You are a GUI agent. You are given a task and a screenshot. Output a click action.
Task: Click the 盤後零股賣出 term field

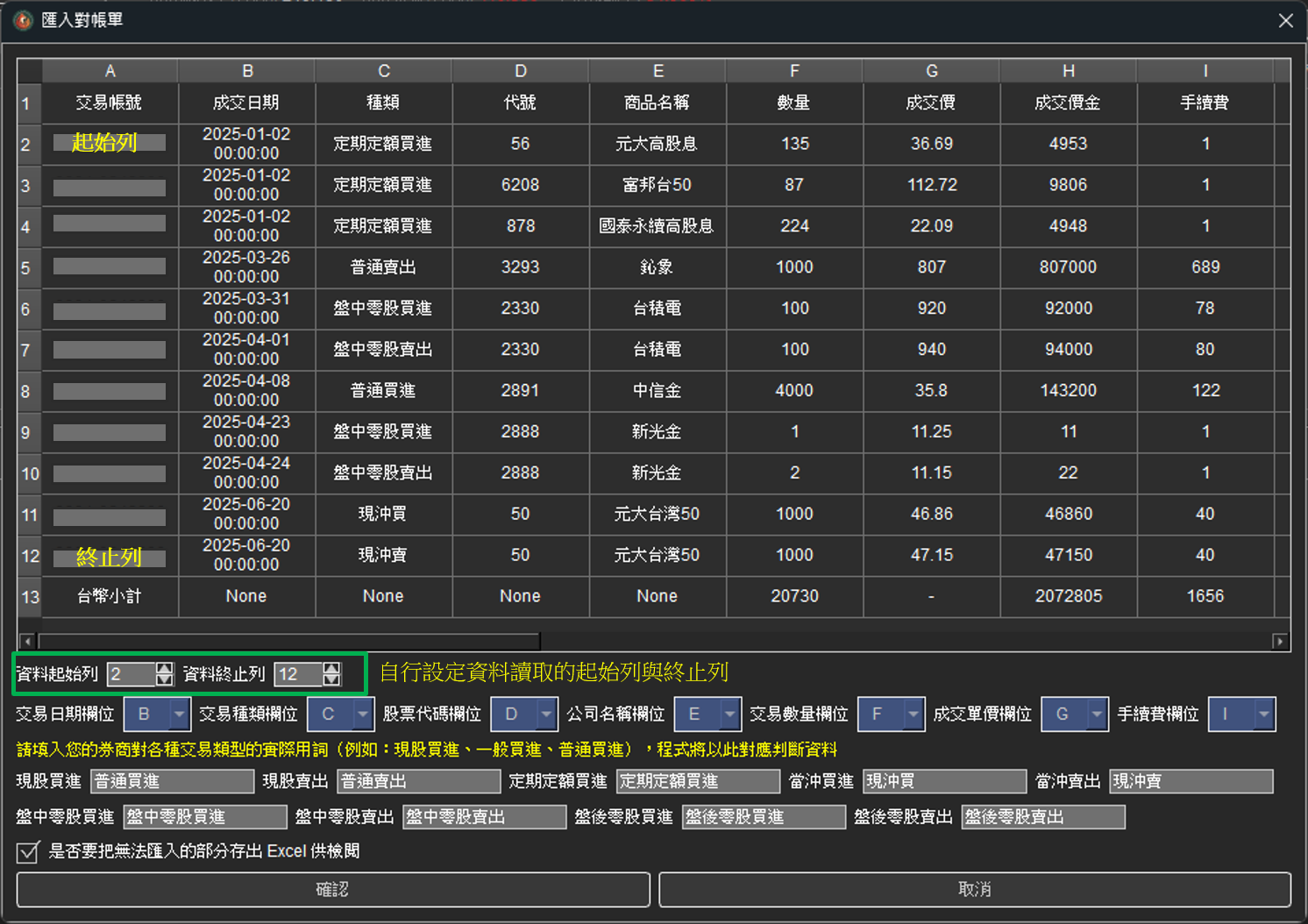pyautogui.click(x=1043, y=817)
